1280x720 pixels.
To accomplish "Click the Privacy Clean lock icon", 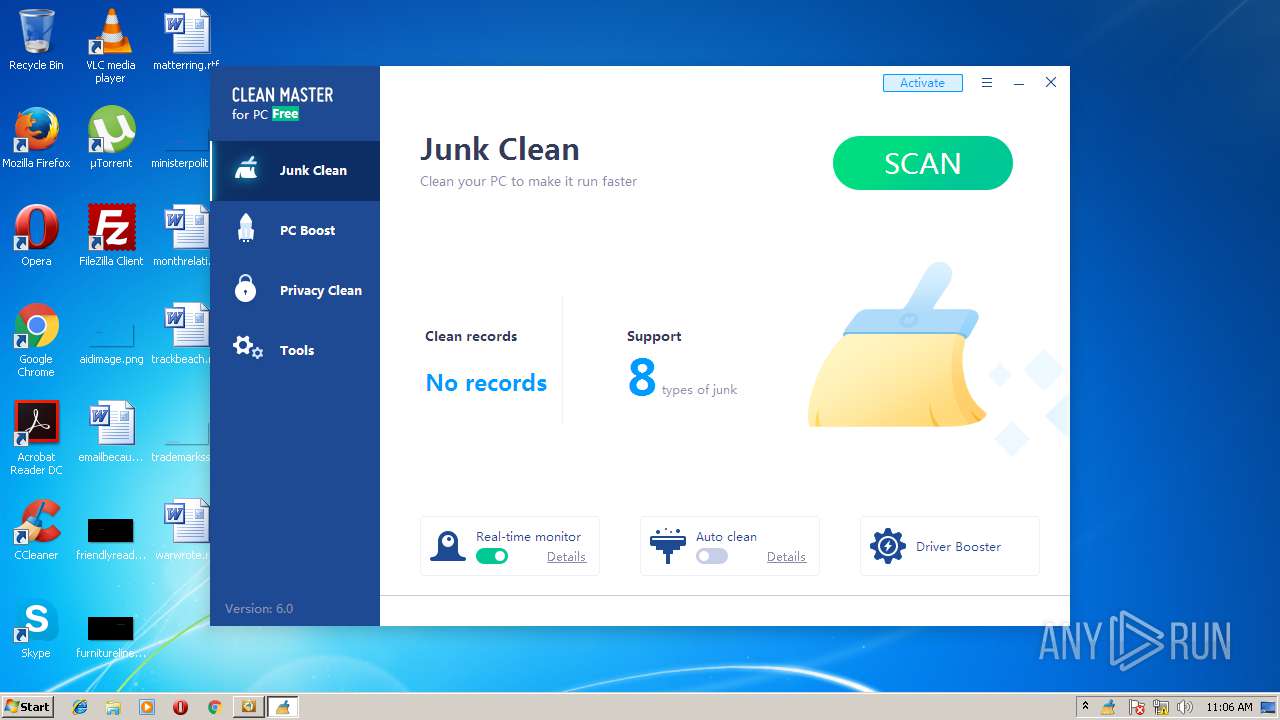I will [x=246, y=289].
